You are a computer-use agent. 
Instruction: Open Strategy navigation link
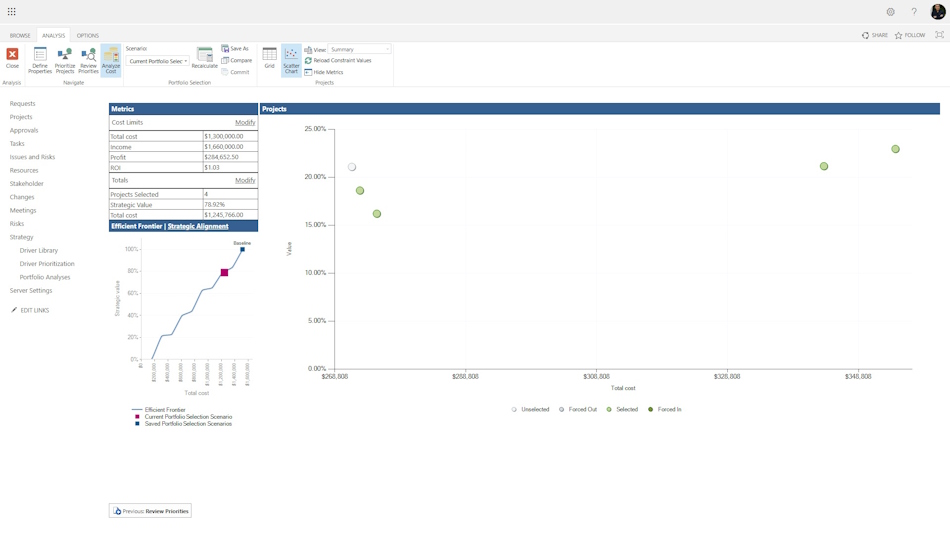(x=21, y=237)
